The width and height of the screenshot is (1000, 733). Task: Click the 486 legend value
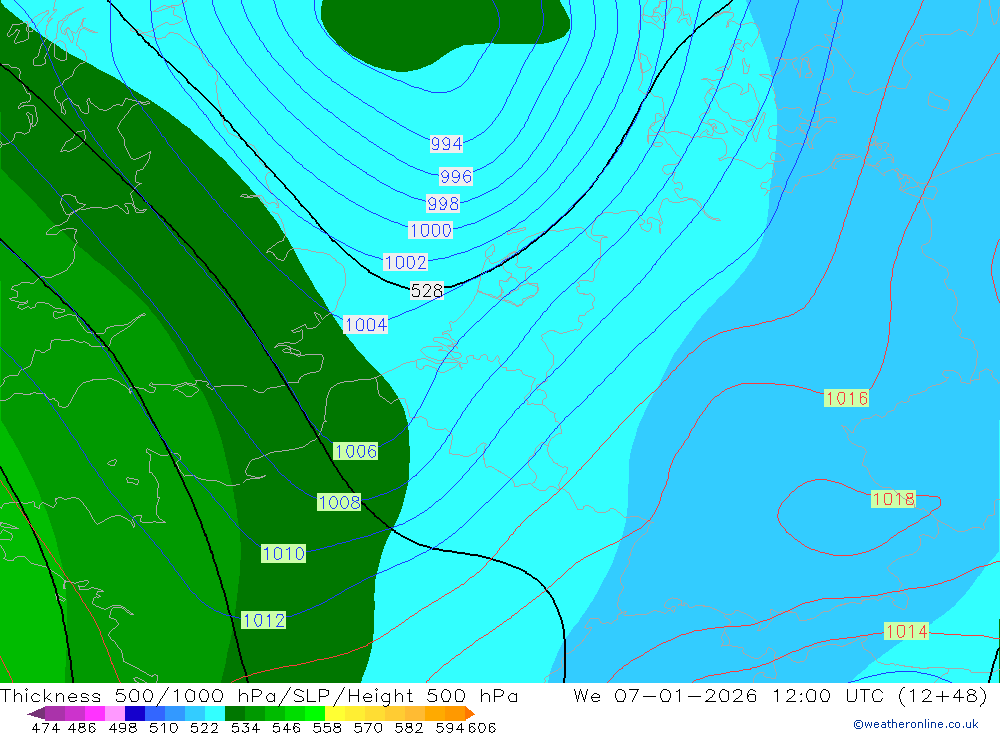(x=82, y=727)
